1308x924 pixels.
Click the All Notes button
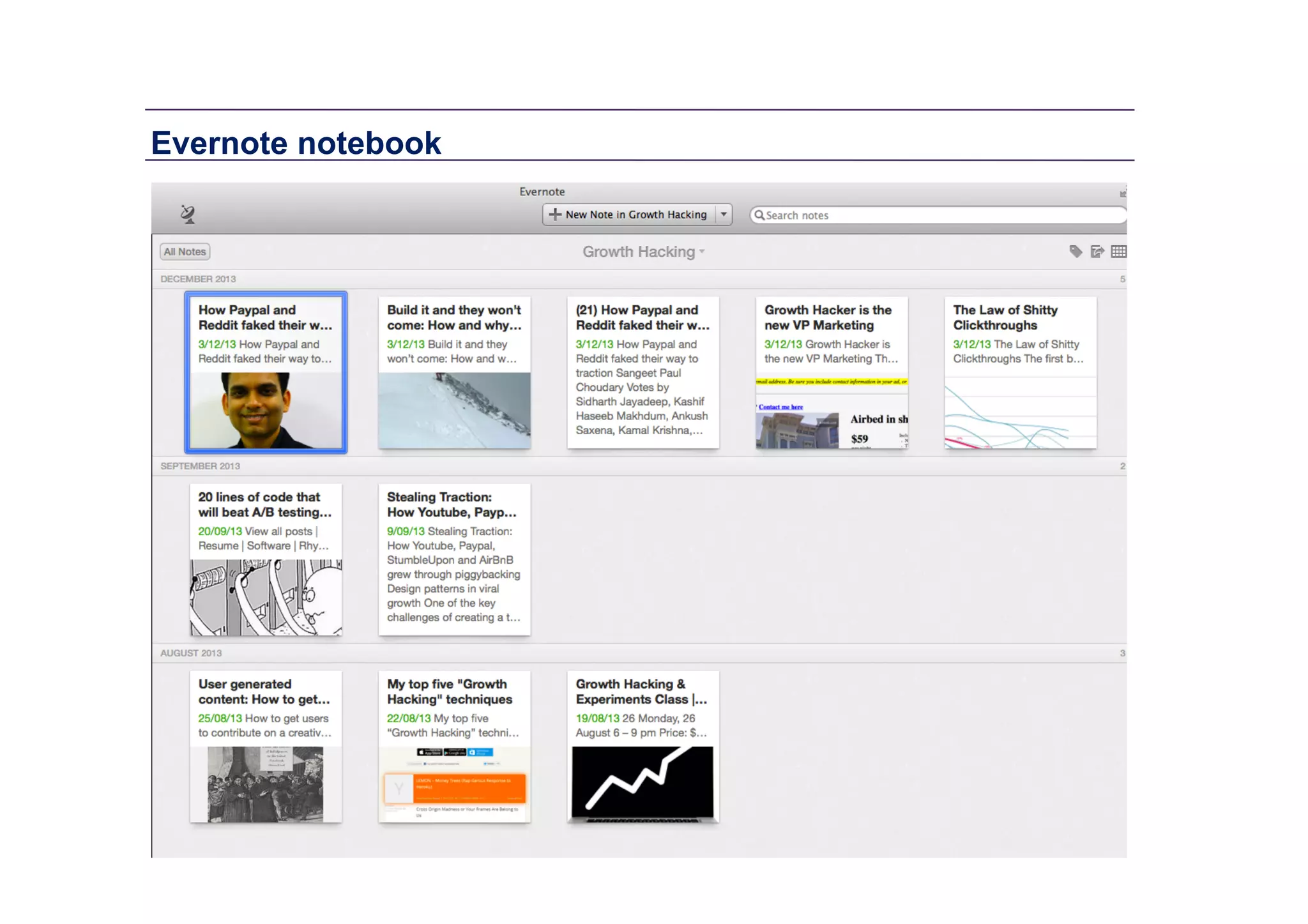[185, 252]
